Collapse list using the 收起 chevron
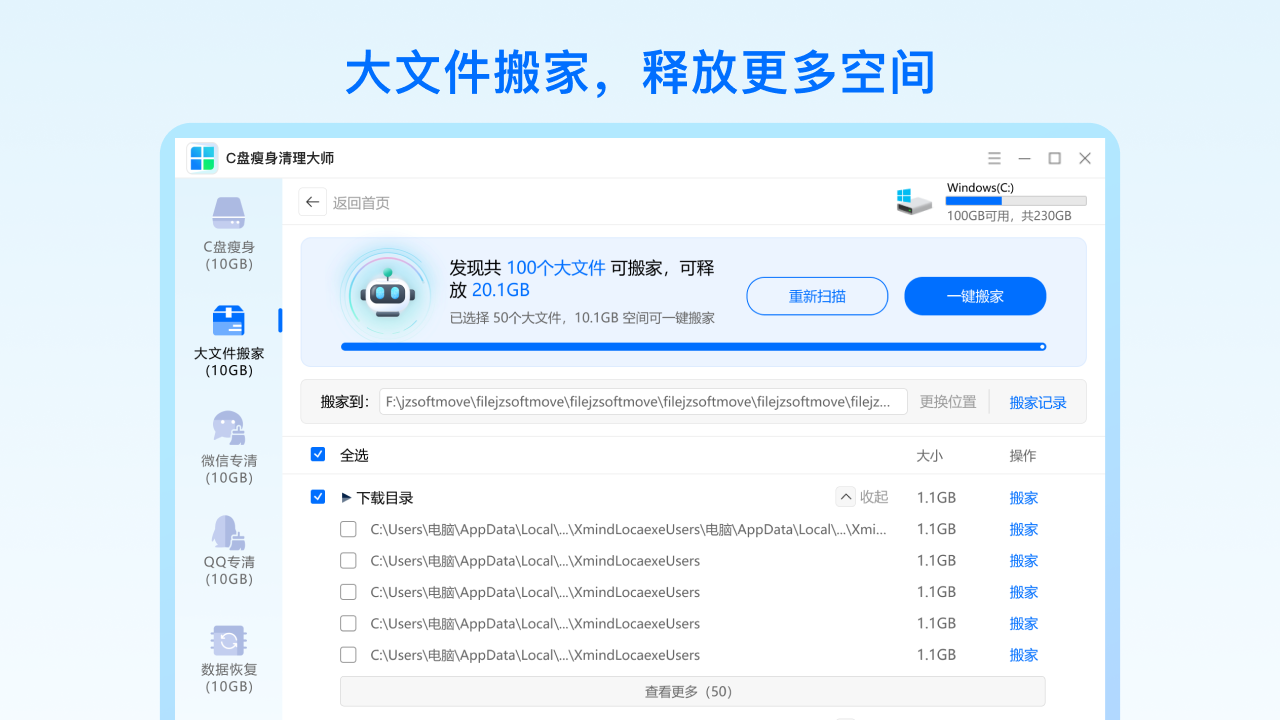Image resolution: width=1280 pixels, height=720 pixels. [x=846, y=497]
